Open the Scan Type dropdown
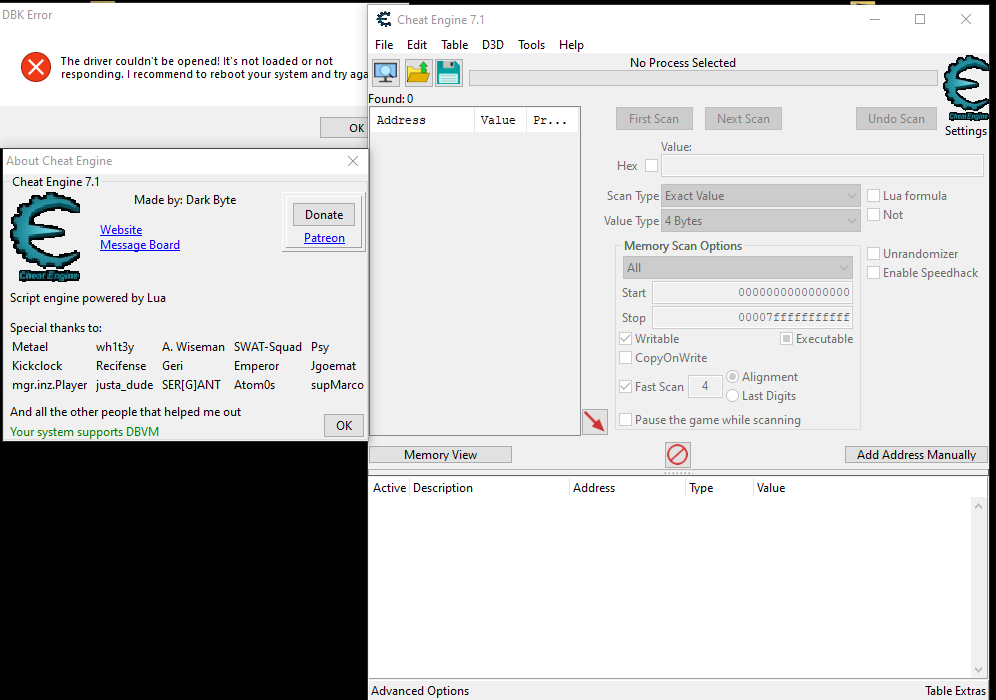This screenshot has height=700, width=996. pyautogui.click(x=760, y=196)
